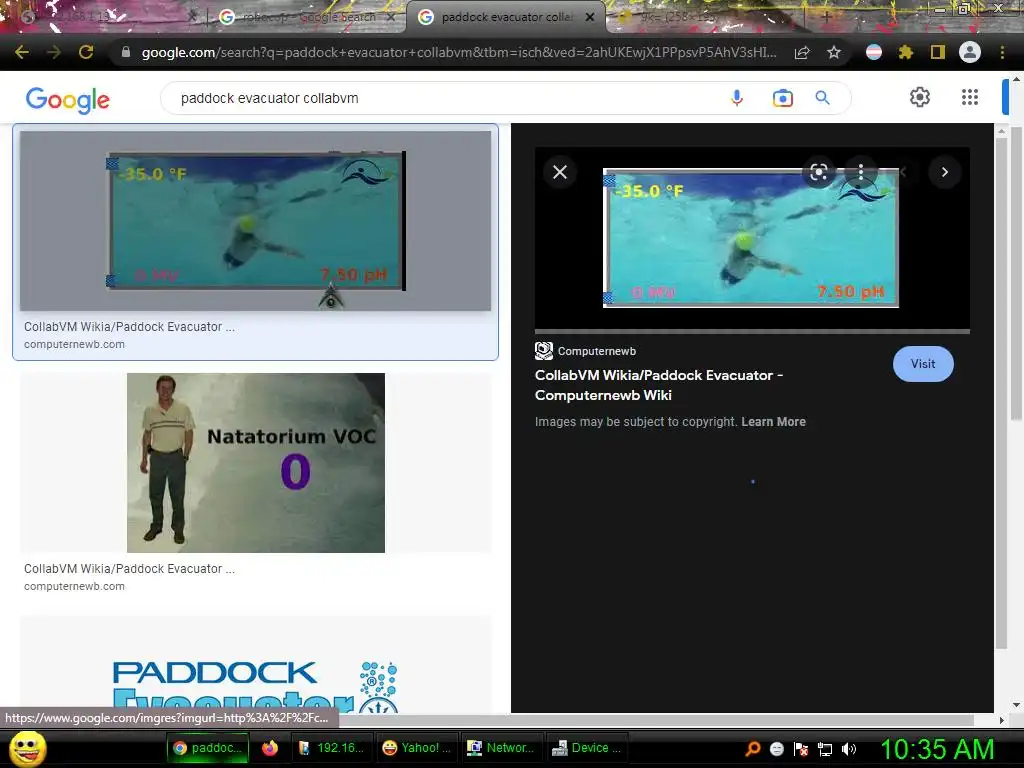Viewport: 1024px width, 768px height.
Task: Reload the page with the refresh icon
Action: point(86,52)
